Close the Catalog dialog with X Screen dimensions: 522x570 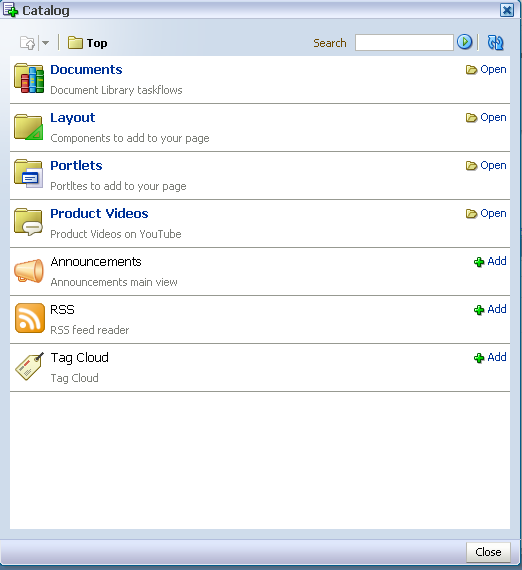pyautogui.click(x=507, y=10)
